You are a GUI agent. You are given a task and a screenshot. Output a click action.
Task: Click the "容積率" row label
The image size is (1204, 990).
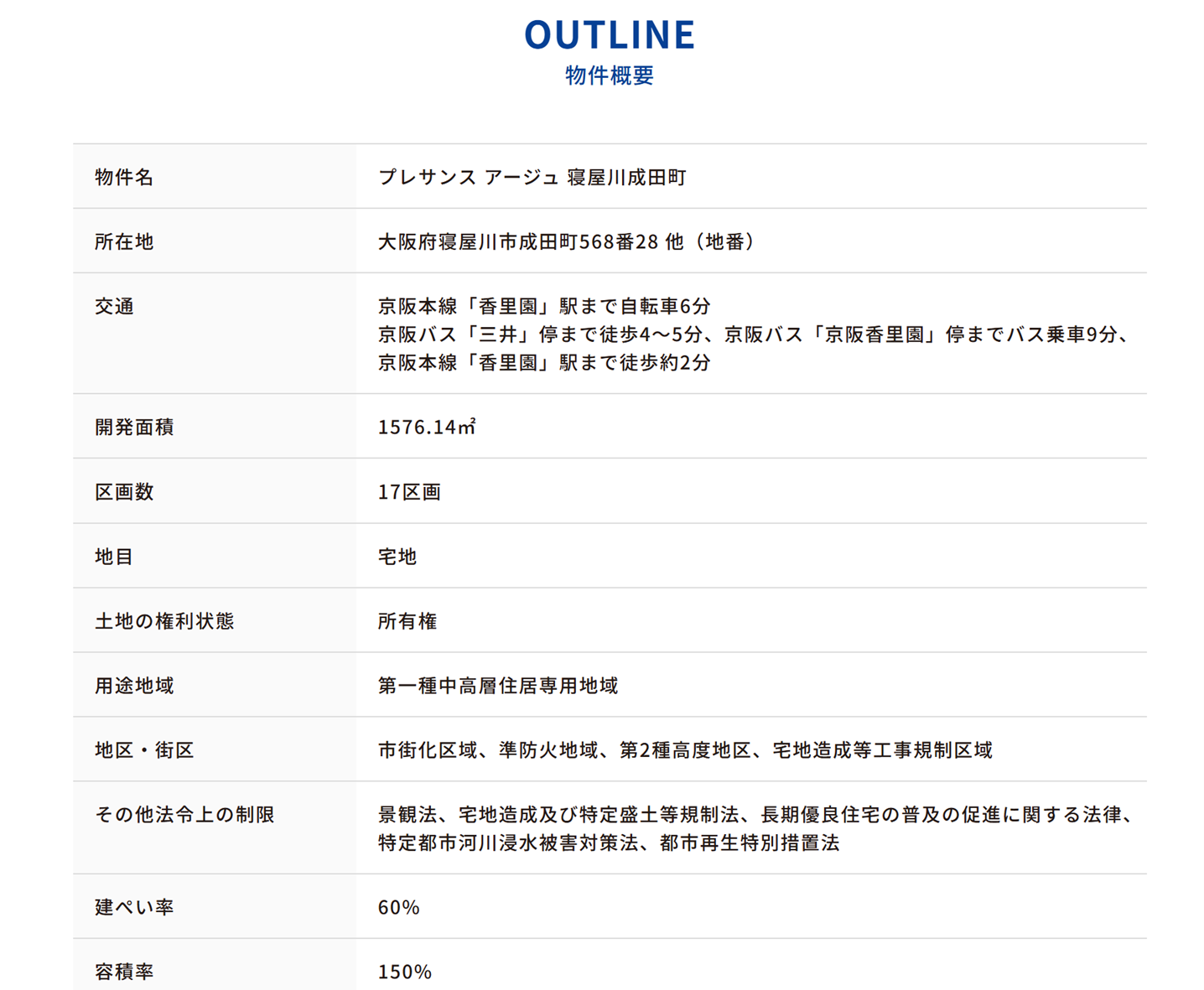point(124,971)
